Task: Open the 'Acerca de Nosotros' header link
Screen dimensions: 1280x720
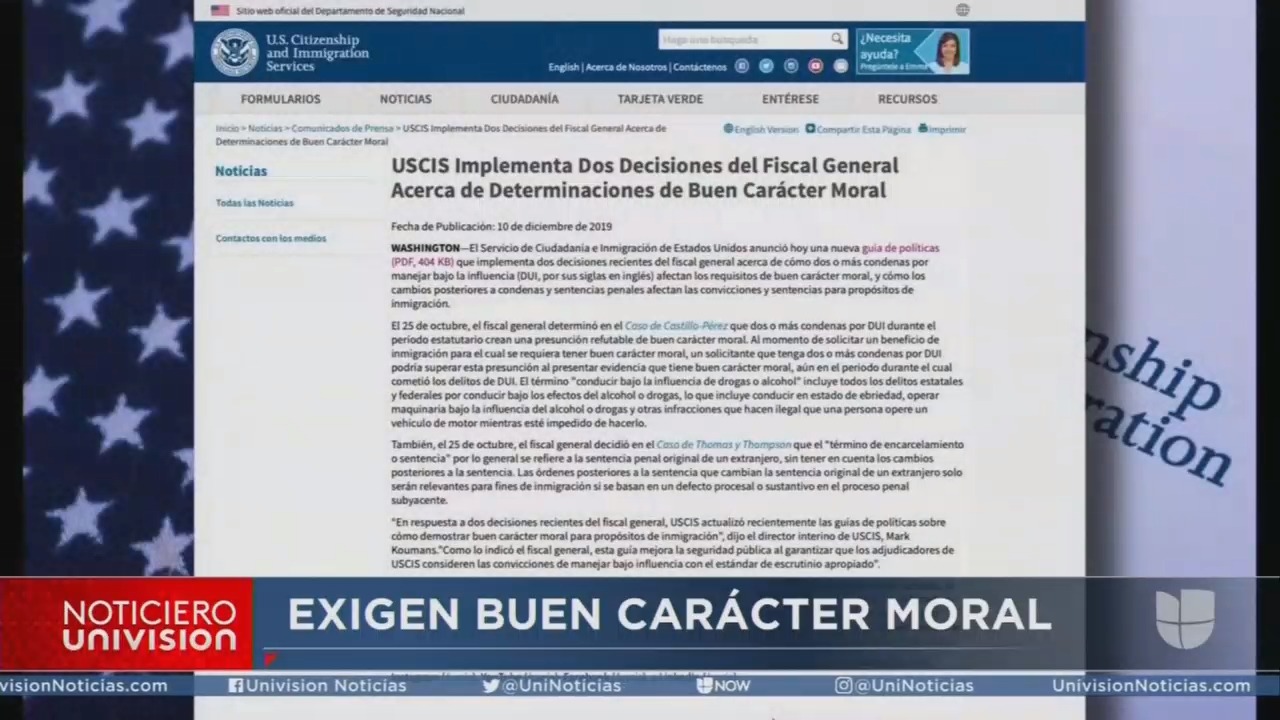Action: click(x=626, y=67)
